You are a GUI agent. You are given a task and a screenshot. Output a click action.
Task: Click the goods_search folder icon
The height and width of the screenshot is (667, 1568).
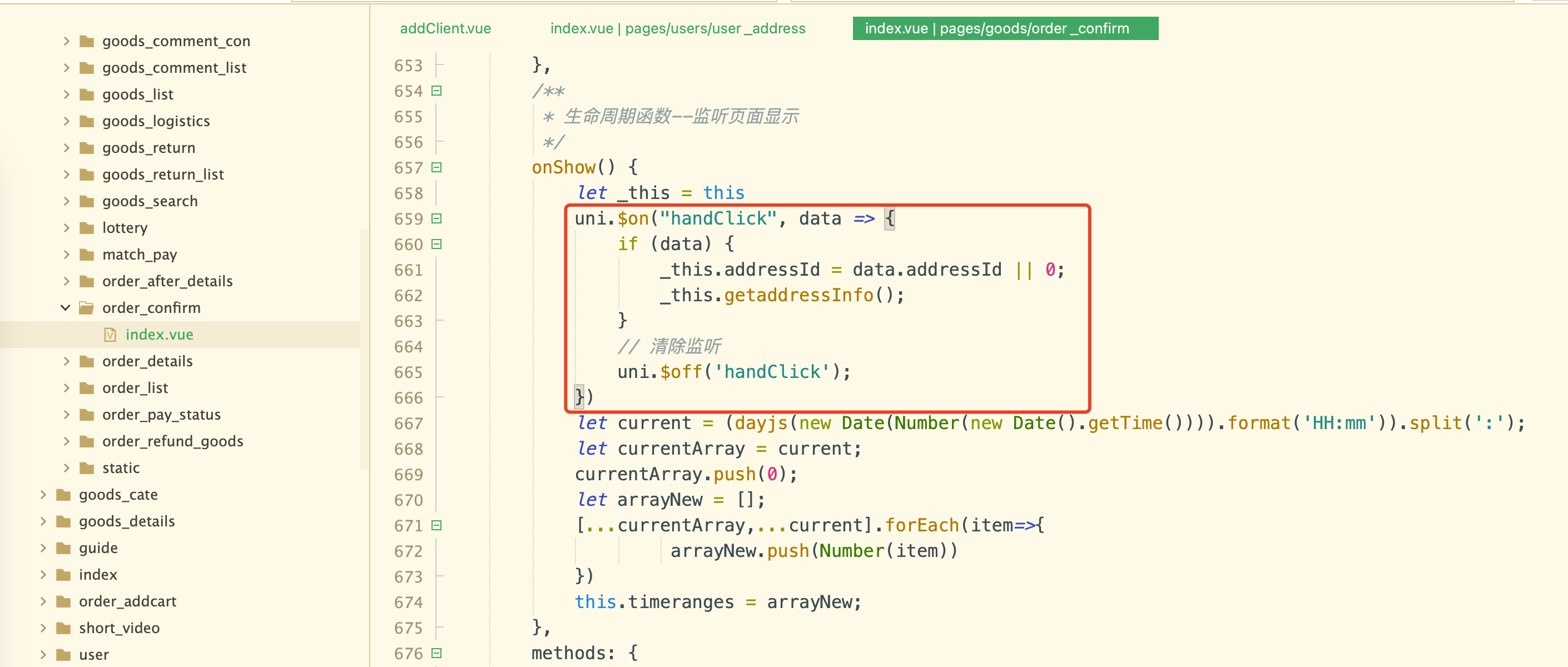(x=87, y=201)
